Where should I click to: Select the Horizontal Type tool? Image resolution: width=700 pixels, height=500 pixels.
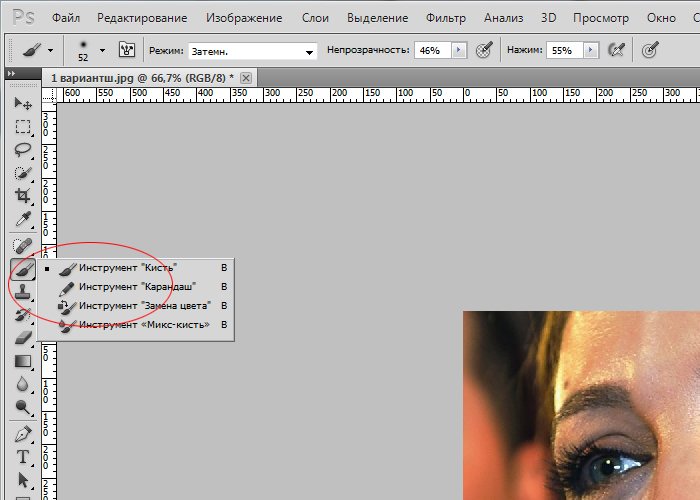pos(22,457)
